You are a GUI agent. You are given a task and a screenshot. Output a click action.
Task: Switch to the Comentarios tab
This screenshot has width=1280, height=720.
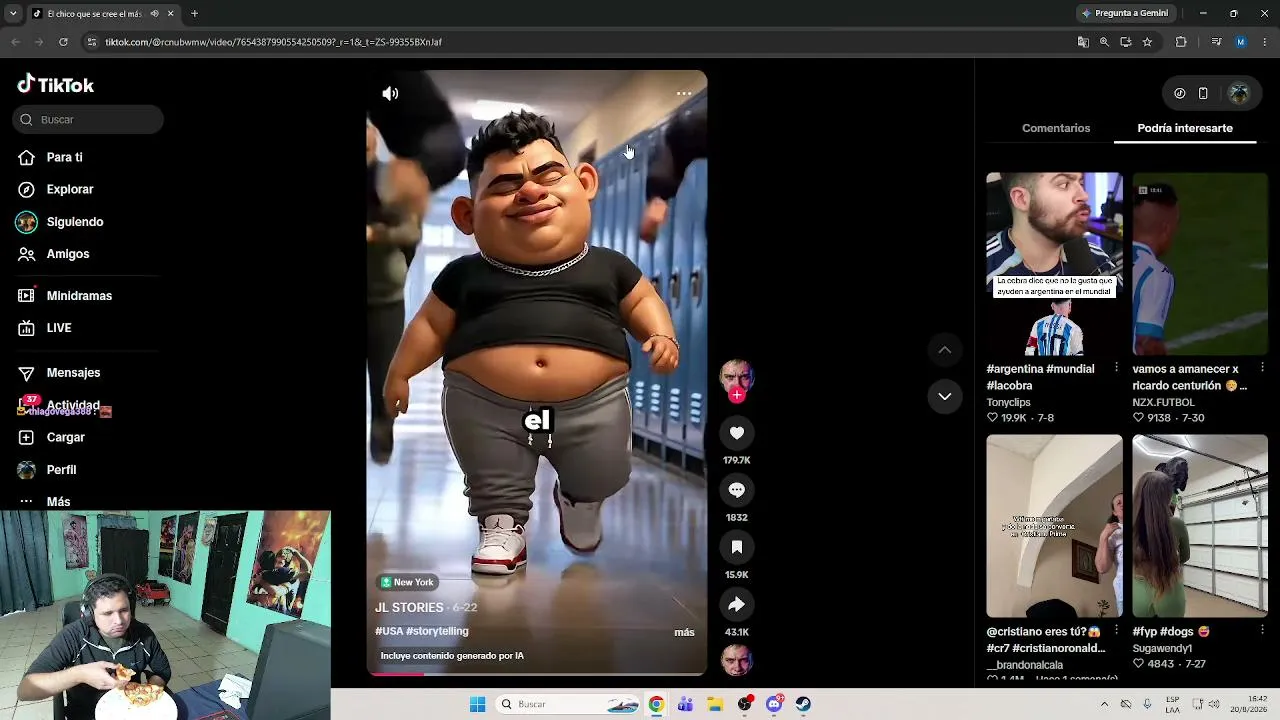(1056, 128)
